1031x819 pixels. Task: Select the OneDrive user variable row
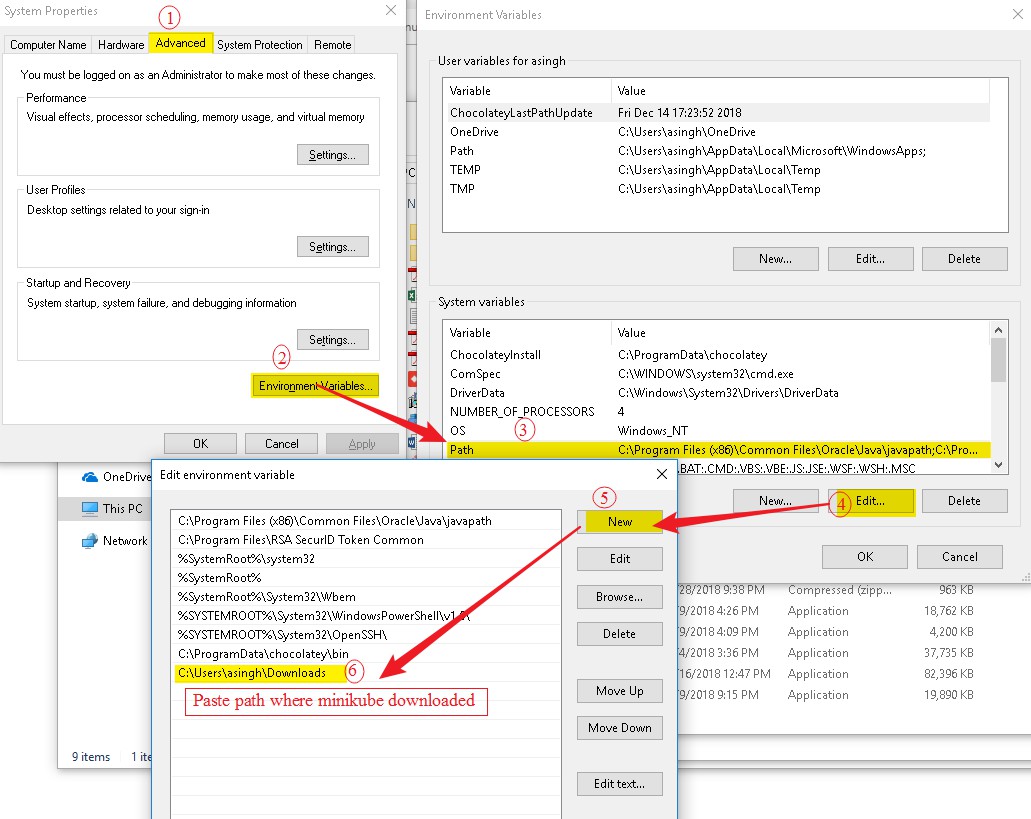point(719,131)
